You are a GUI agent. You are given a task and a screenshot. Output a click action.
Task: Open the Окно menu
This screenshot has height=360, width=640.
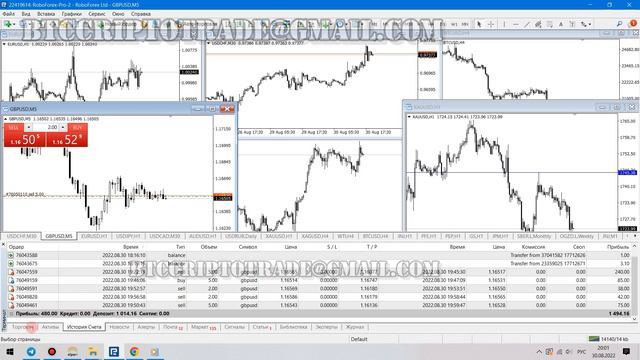coord(118,14)
